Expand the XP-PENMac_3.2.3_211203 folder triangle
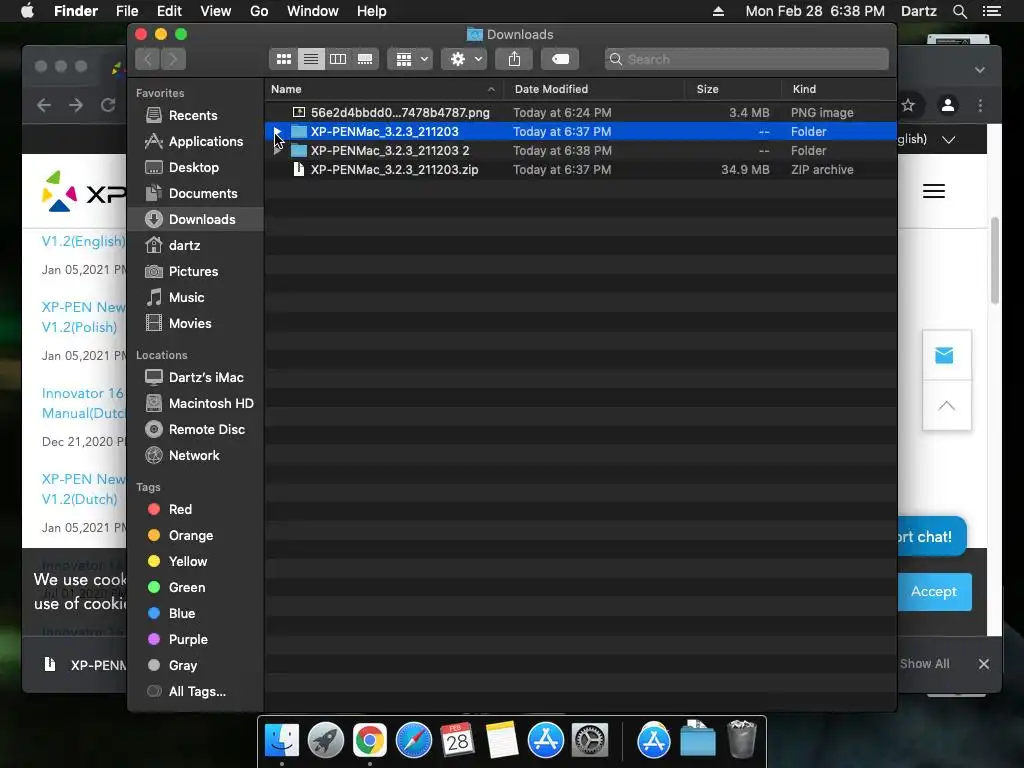The image size is (1024, 768). pyautogui.click(x=278, y=132)
